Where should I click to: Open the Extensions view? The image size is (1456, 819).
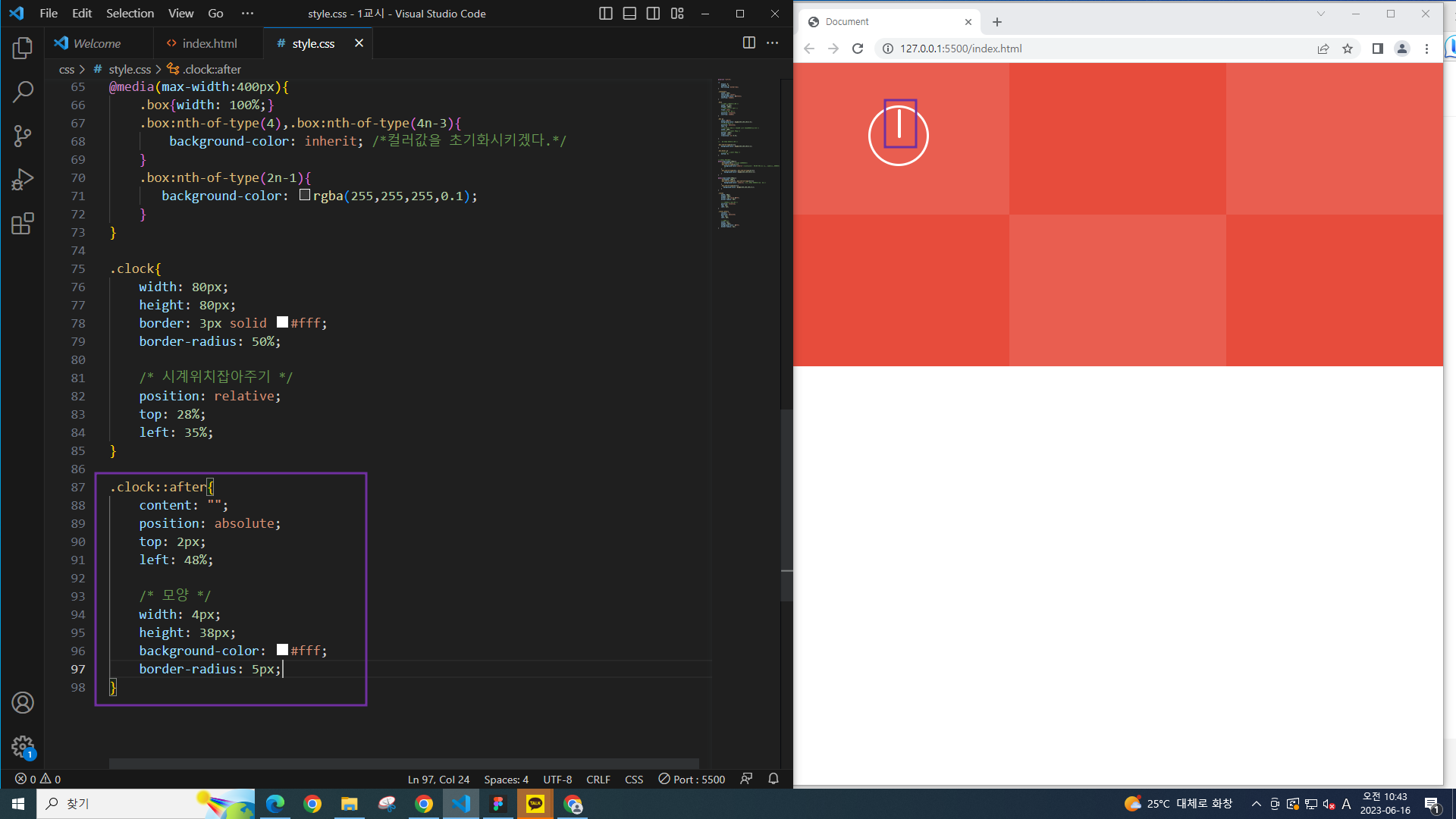click(23, 224)
